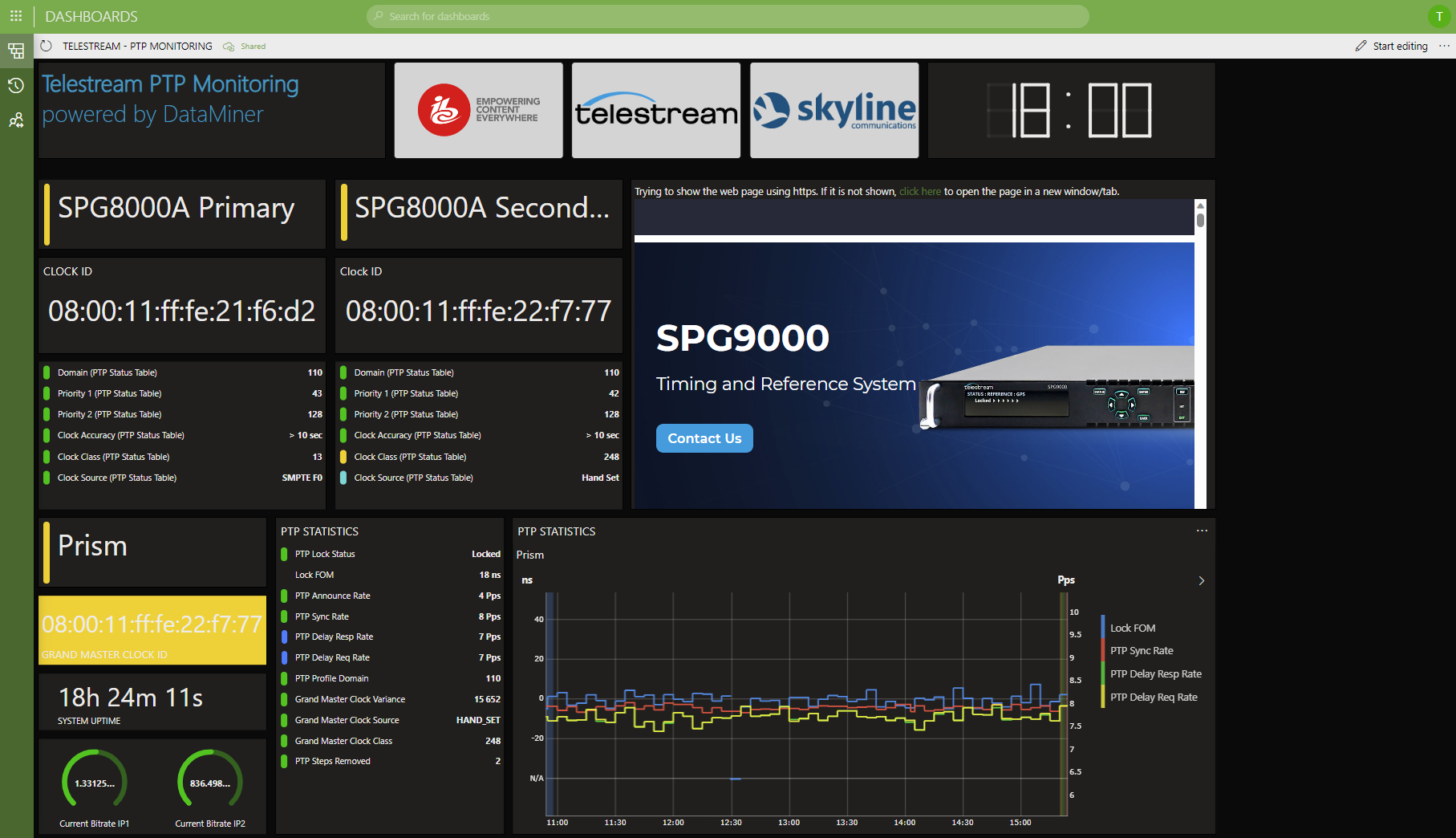Click PTP Lock Status Locked row
This screenshot has height=838, width=1456.
tap(391, 554)
